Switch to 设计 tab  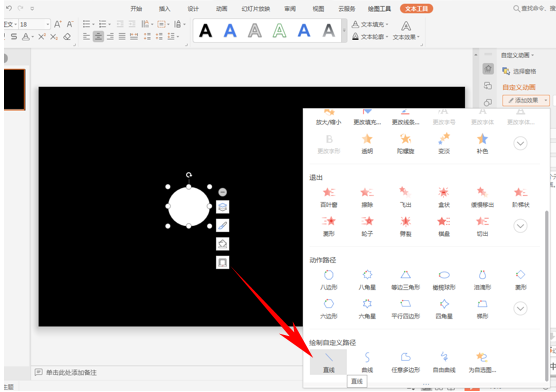point(193,9)
